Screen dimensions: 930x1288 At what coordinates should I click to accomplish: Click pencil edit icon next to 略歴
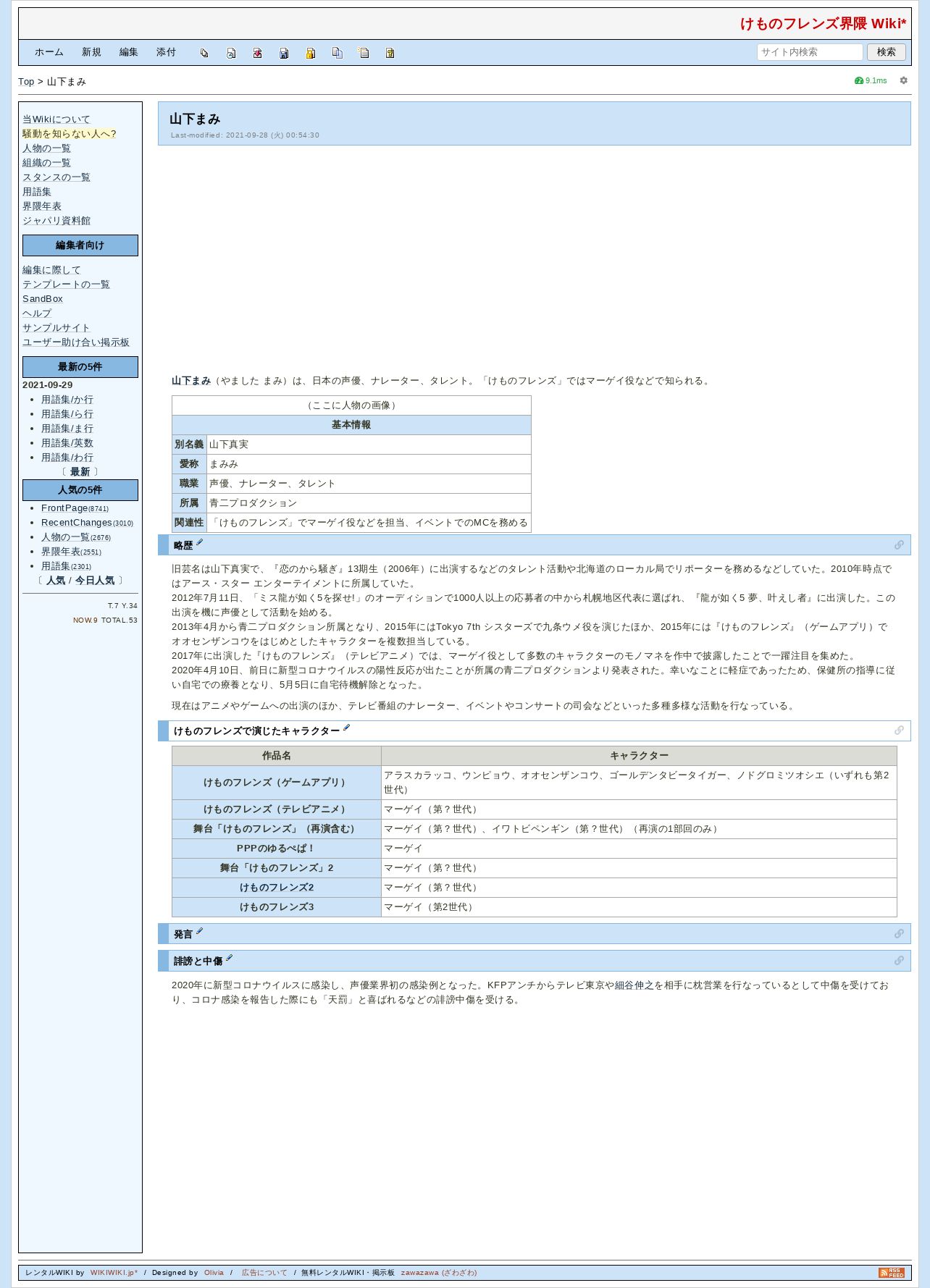click(200, 542)
